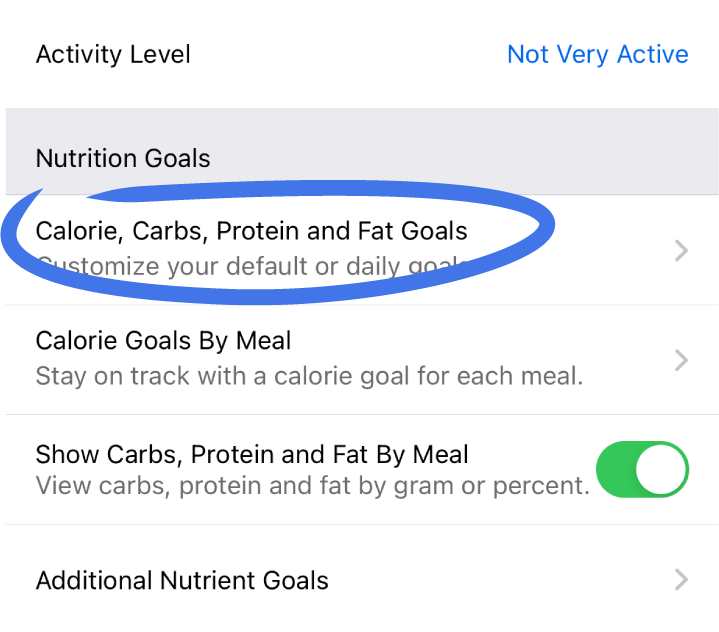Tap chevron on Calorie, Carbs, Protein and Fat Goals
Image resolution: width=719 pixels, height=632 pixels.
pos(681,250)
